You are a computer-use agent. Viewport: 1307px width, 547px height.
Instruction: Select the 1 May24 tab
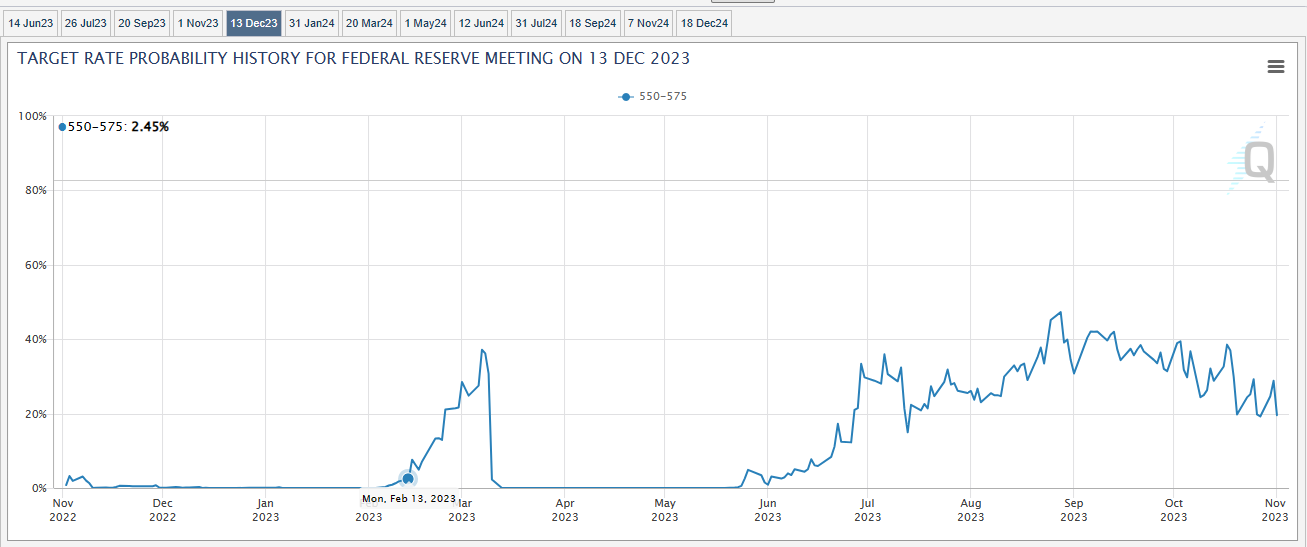point(426,23)
